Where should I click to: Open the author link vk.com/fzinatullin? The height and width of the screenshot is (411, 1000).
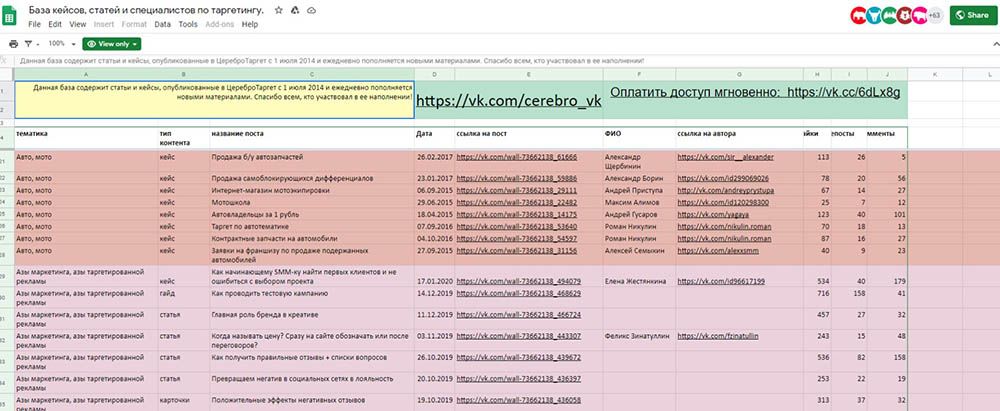(718, 336)
